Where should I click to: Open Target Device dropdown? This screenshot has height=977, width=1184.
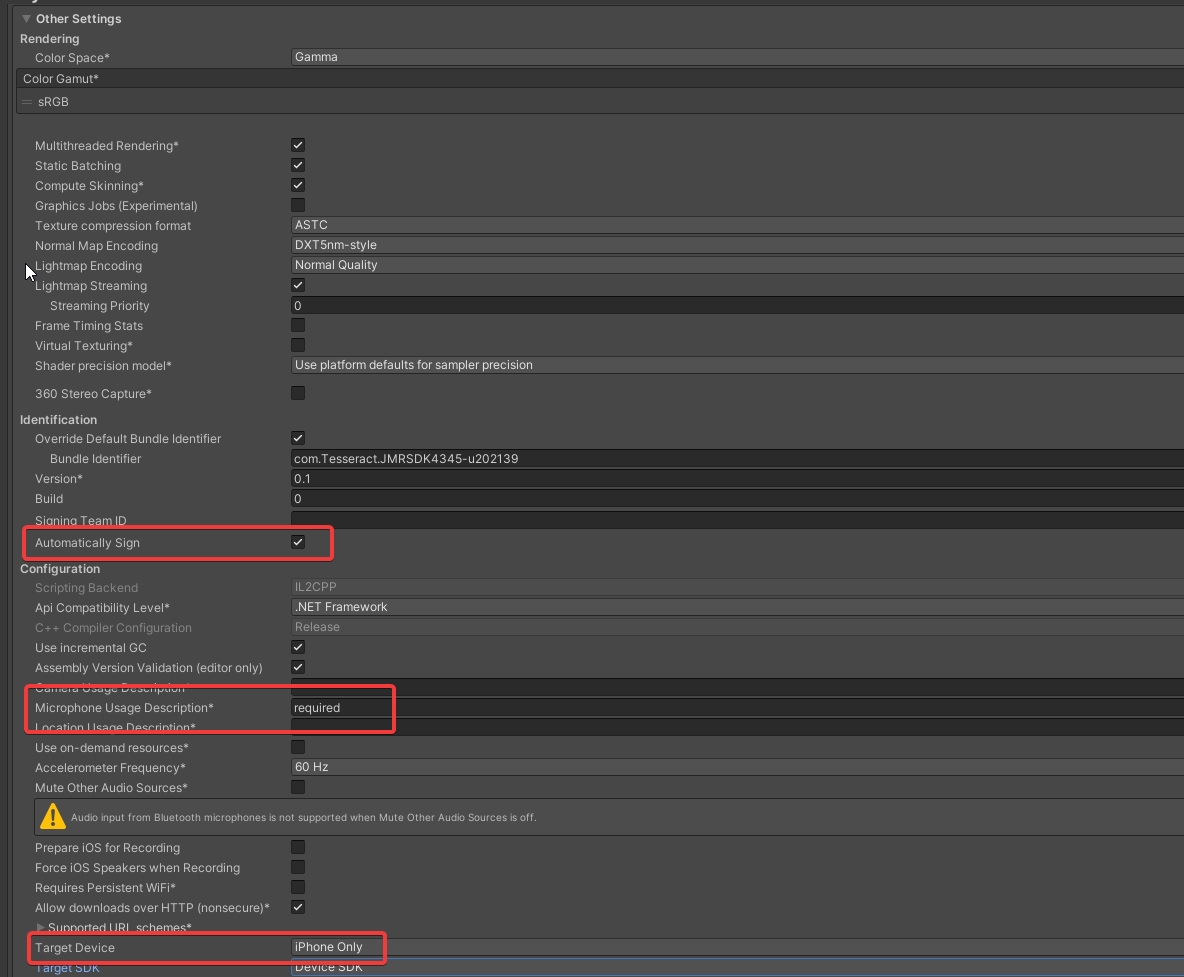click(x=736, y=947)
